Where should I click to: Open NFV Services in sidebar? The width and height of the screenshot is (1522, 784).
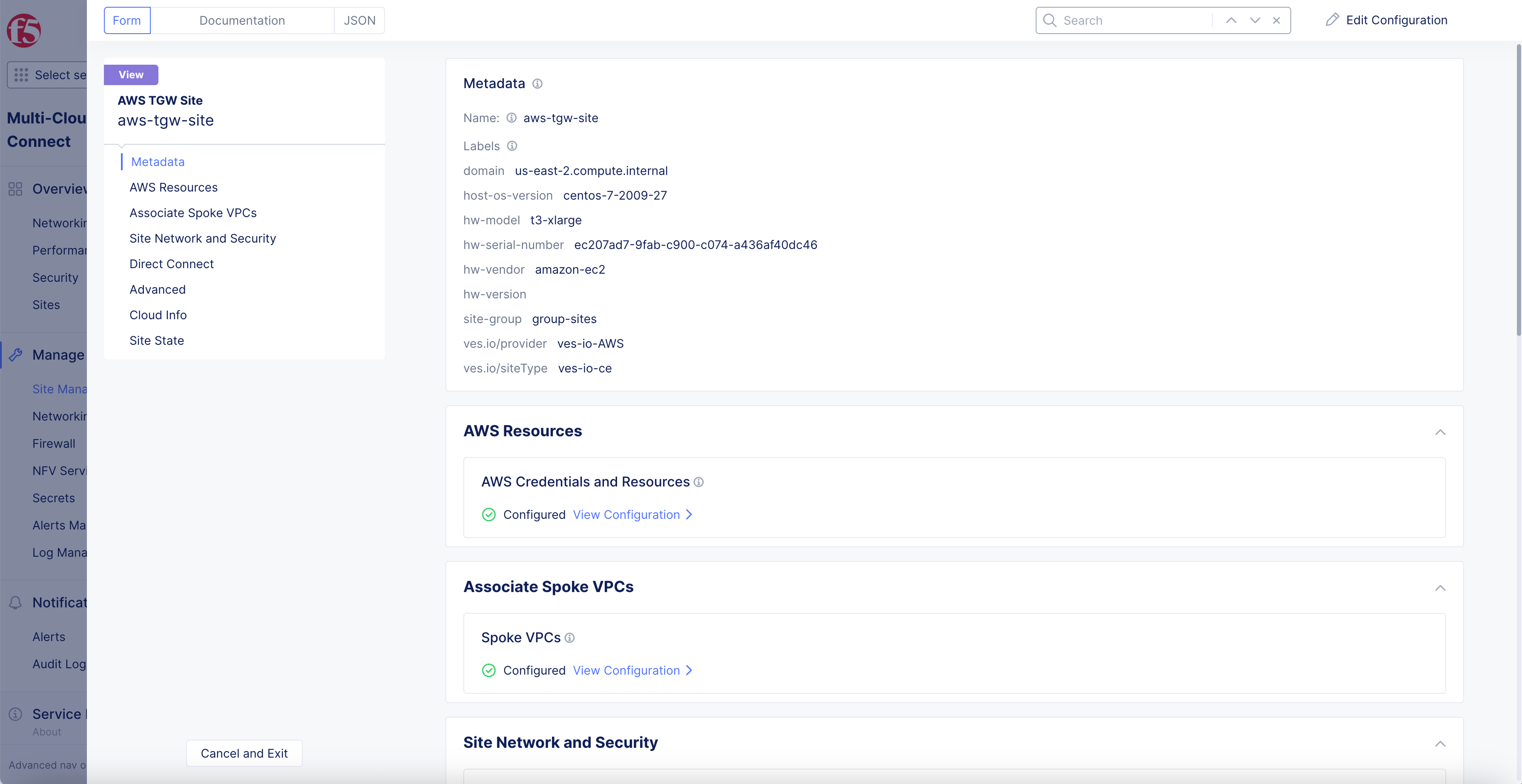pos(59,470)
